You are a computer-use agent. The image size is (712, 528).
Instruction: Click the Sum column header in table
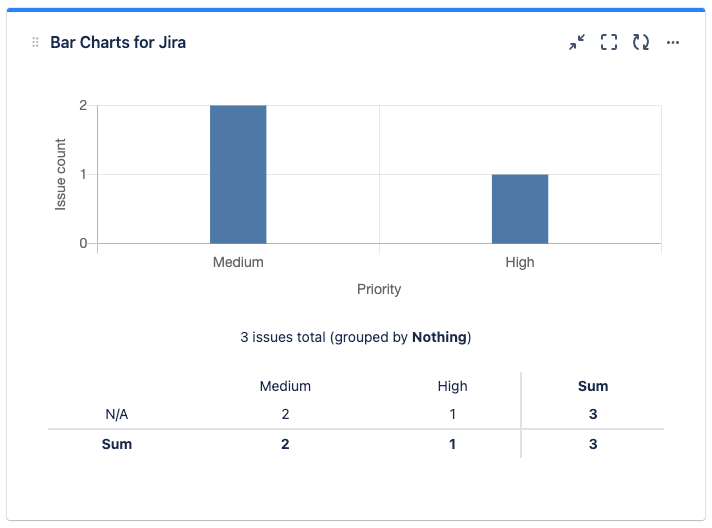(593, 386)
